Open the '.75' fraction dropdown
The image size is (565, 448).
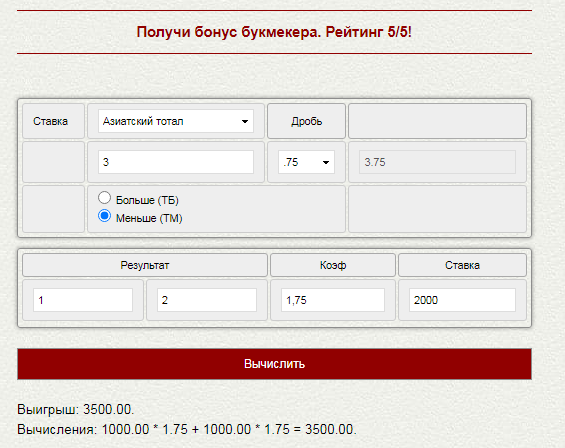tap(306, 162)
